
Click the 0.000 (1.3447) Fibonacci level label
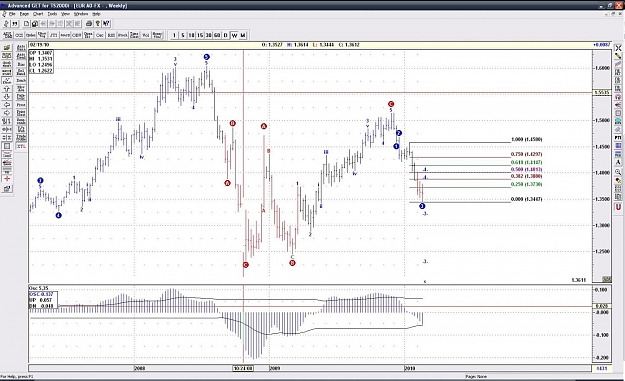click(526, 199)
